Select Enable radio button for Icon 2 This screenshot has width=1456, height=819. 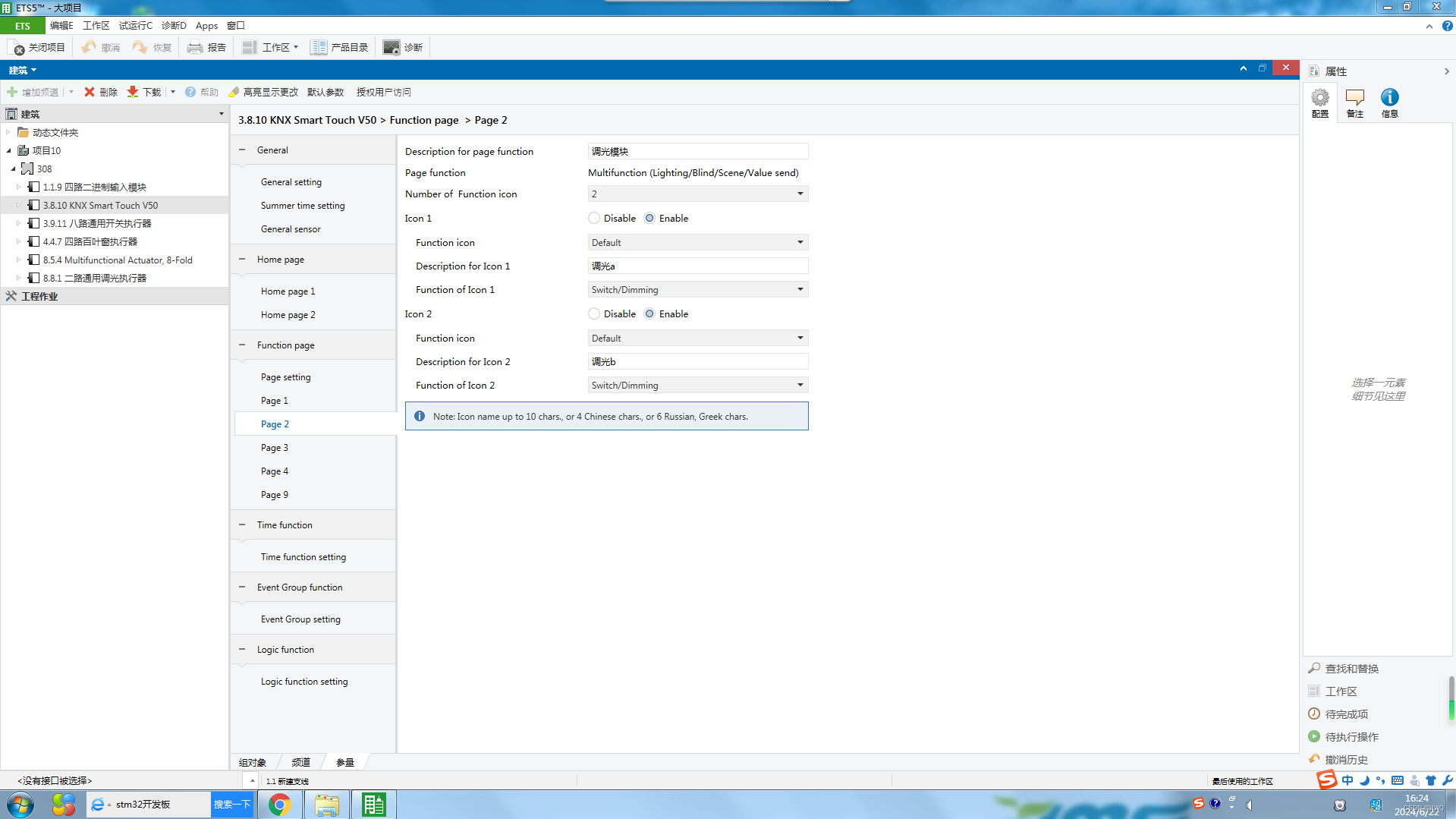[649, 313]
